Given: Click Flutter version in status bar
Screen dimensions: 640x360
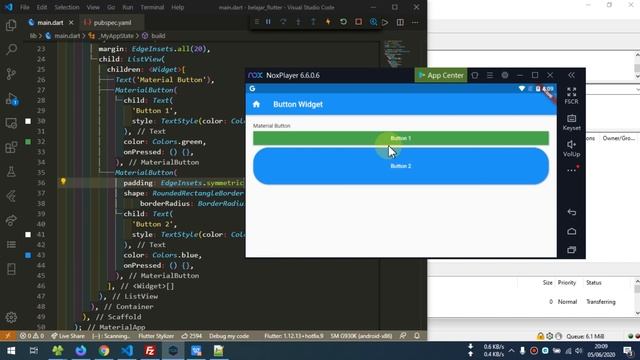Looking at the screenshot, I should click(x=293, y=336).
